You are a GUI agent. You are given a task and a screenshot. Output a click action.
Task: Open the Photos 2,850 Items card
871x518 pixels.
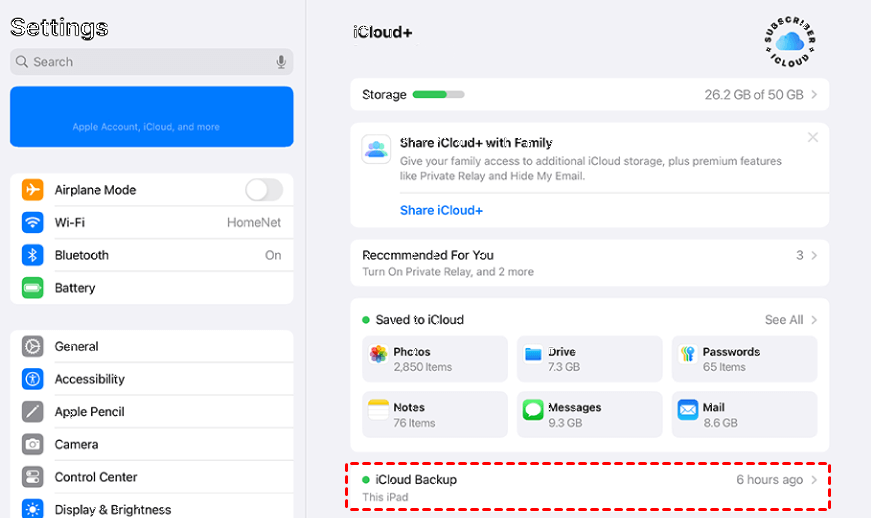tap(435, 359)
